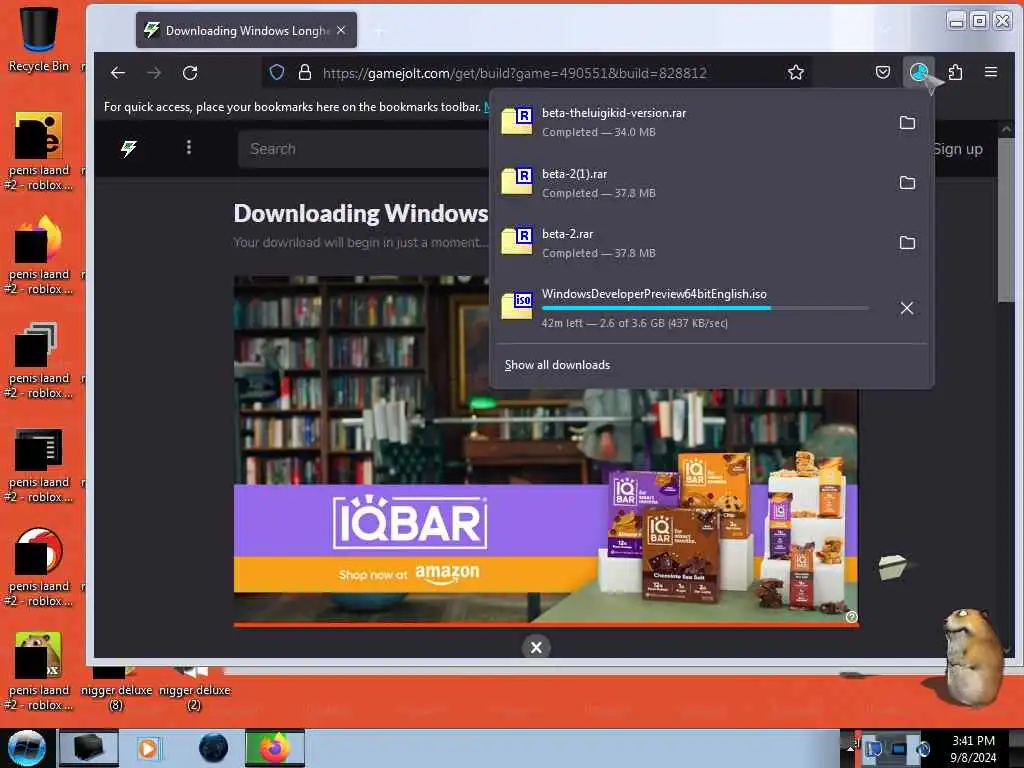Open the black box app on taskbar
Image resolution: width=1024 pixels, height=768 pixels.
89,748
